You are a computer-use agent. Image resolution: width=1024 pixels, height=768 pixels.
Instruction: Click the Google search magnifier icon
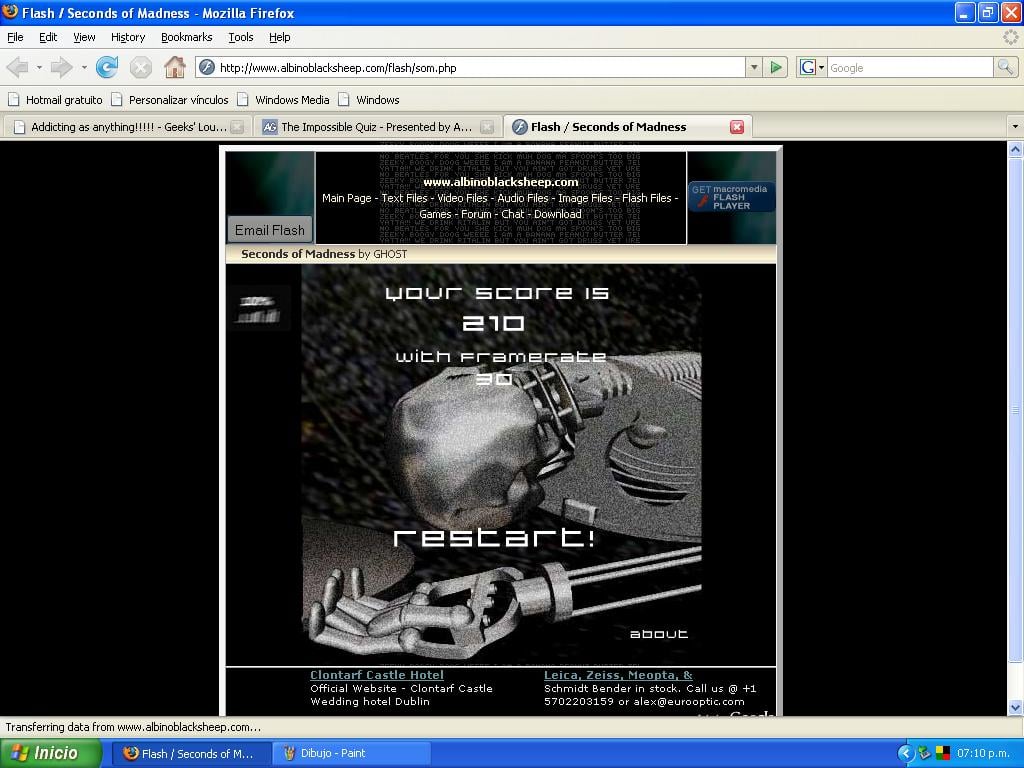tap(1005, 67)
